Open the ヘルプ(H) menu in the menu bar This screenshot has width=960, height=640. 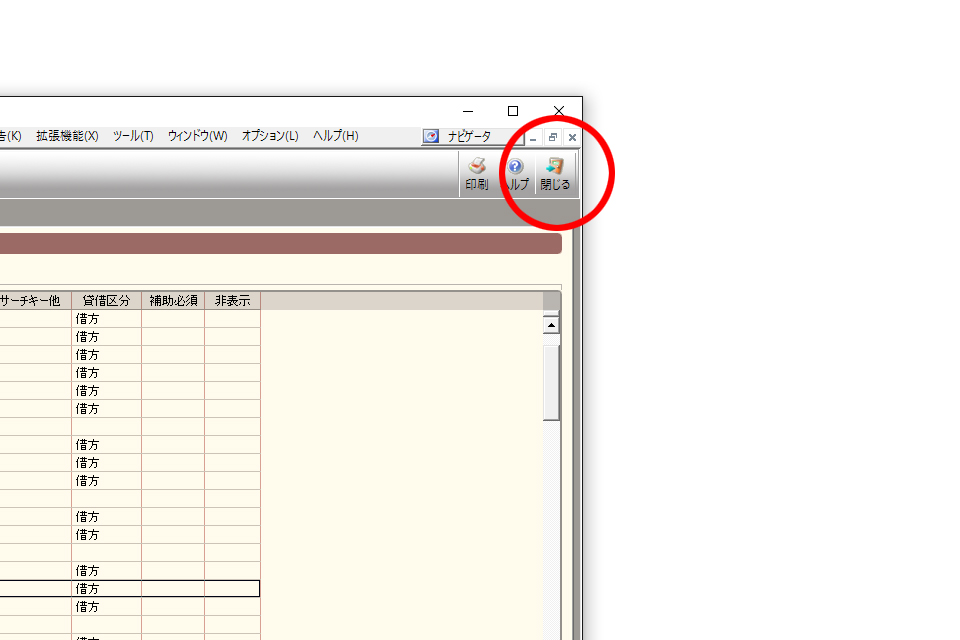(336, 136)
